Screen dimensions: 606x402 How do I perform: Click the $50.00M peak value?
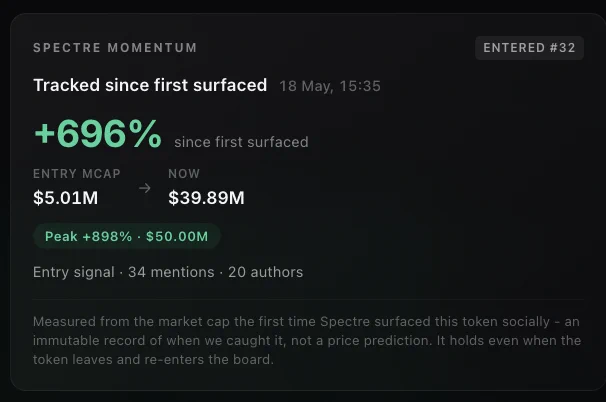point(177,237)
